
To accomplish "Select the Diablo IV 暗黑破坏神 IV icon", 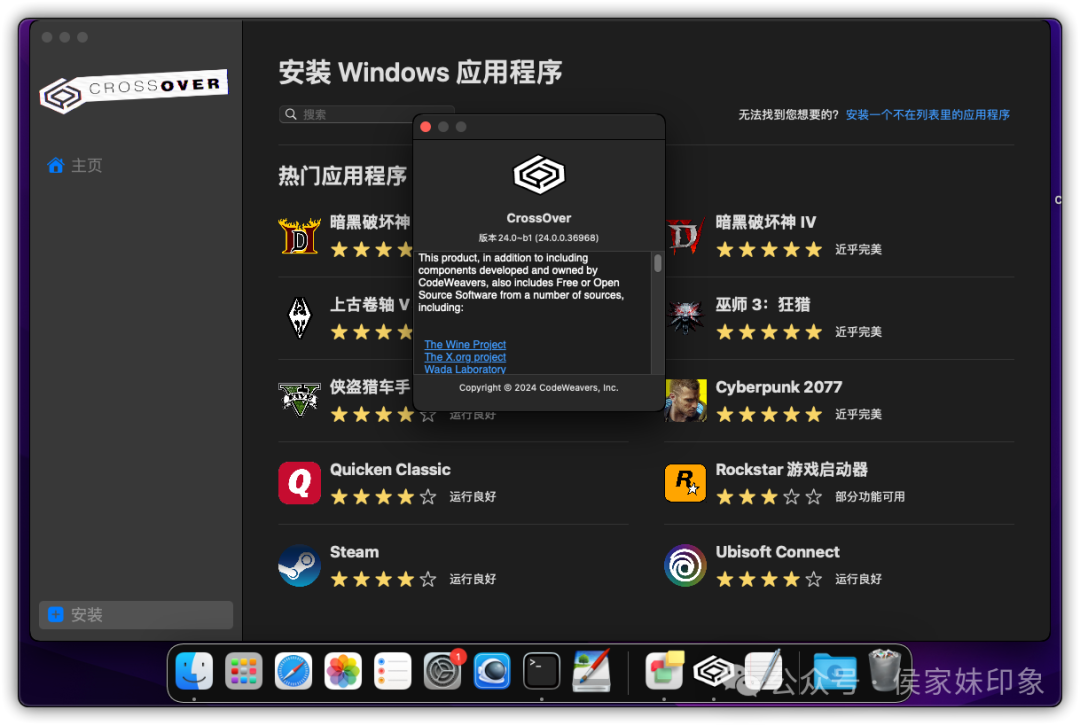I will click(685, 235).
